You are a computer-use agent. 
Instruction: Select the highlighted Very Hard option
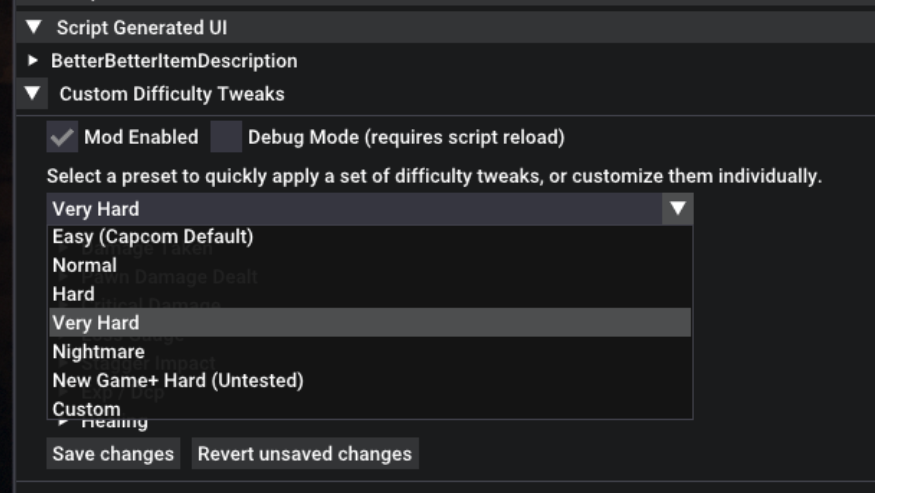(96, 323)
